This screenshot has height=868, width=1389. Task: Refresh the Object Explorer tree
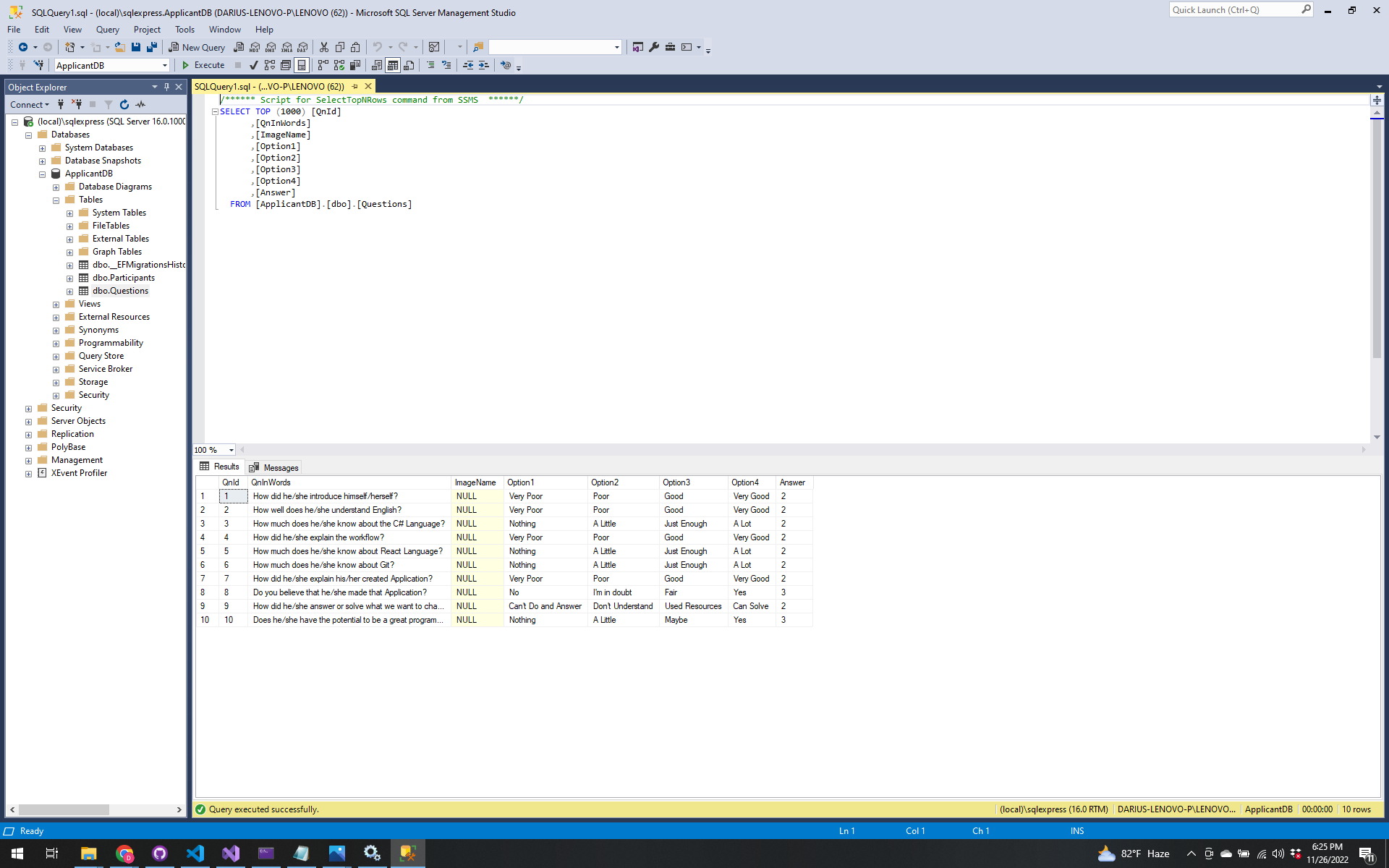(124, 104)
